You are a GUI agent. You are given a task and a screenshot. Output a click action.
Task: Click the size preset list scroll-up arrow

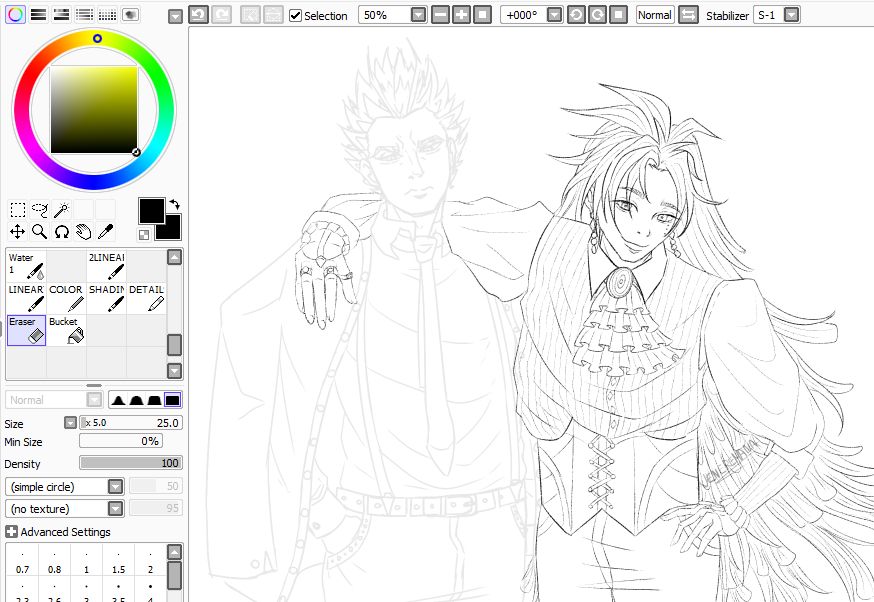pos(174,552)
